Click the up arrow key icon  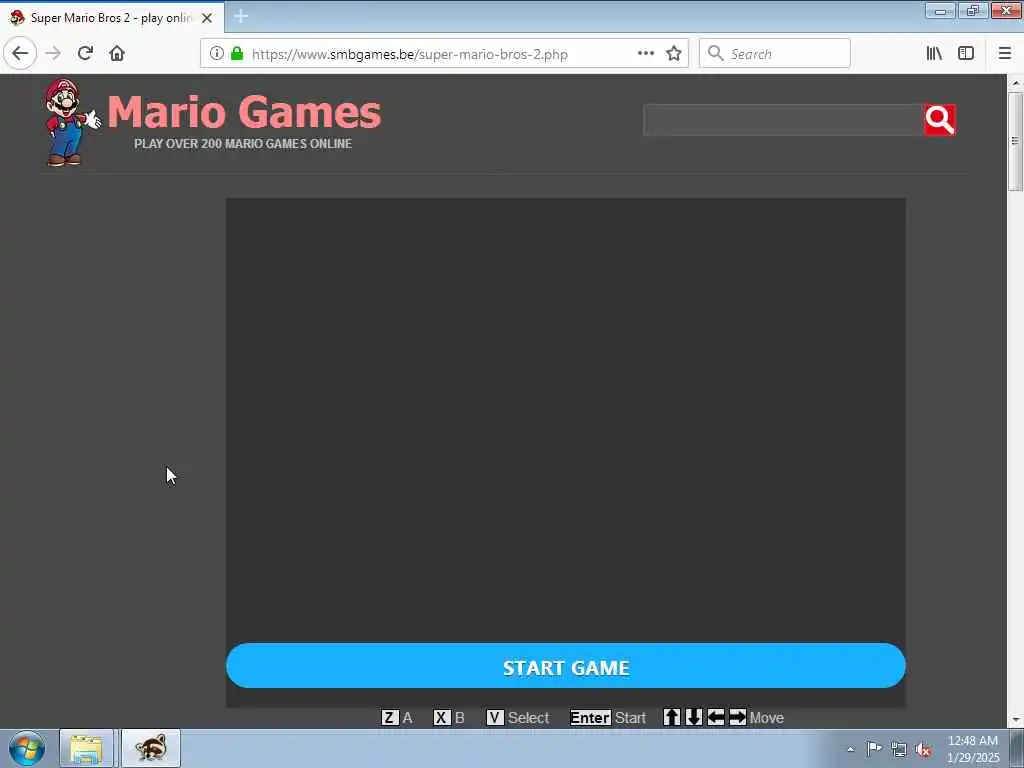click(x=671, y=717)
